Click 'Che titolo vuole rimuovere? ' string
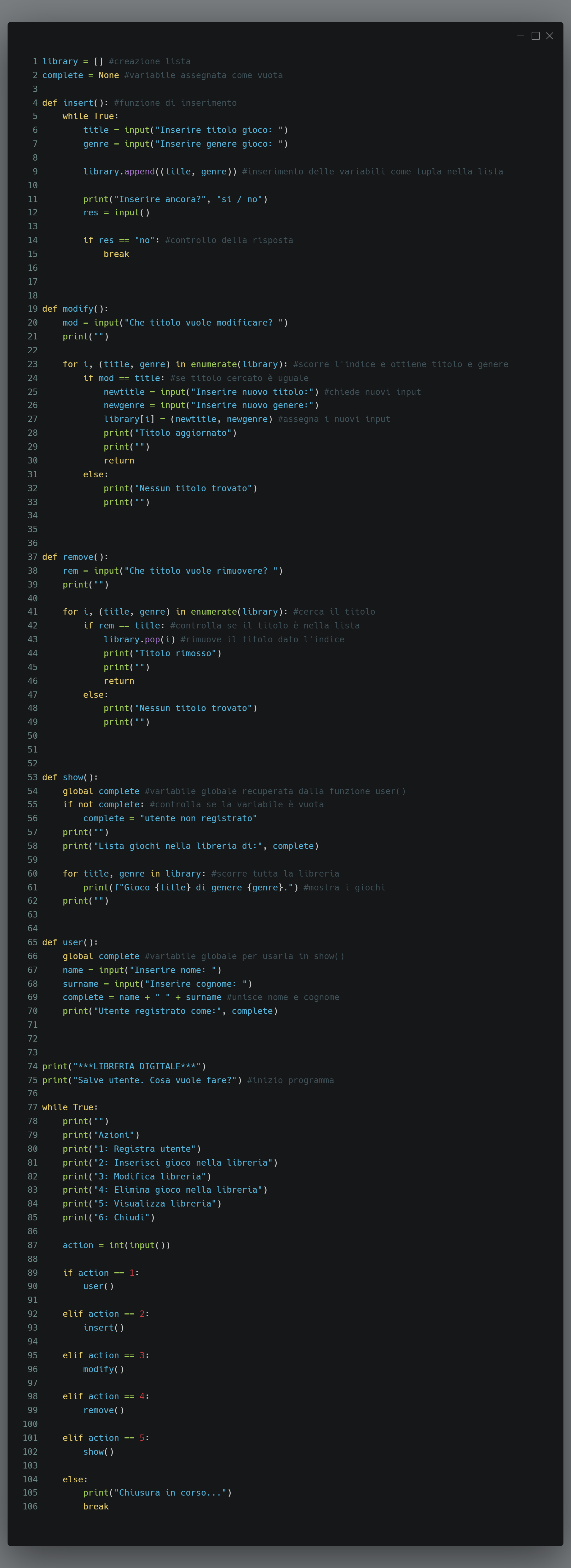Viewport: 571px width, 1568px height. 201,571
